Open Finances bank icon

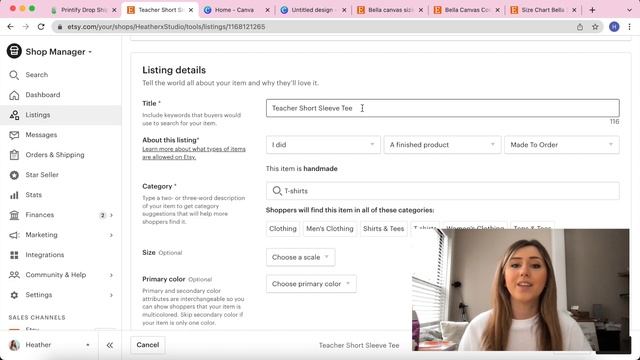point(14,215)
